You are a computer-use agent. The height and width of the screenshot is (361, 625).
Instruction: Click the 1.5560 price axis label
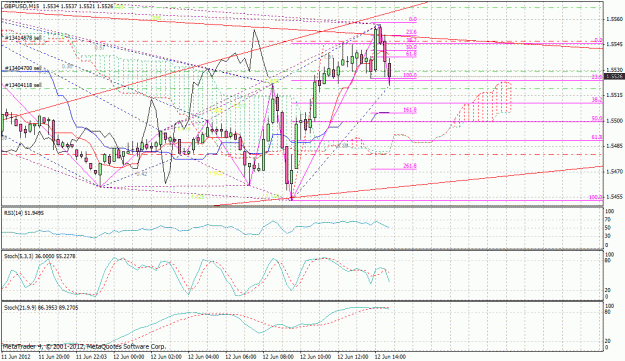pos(614,19)
